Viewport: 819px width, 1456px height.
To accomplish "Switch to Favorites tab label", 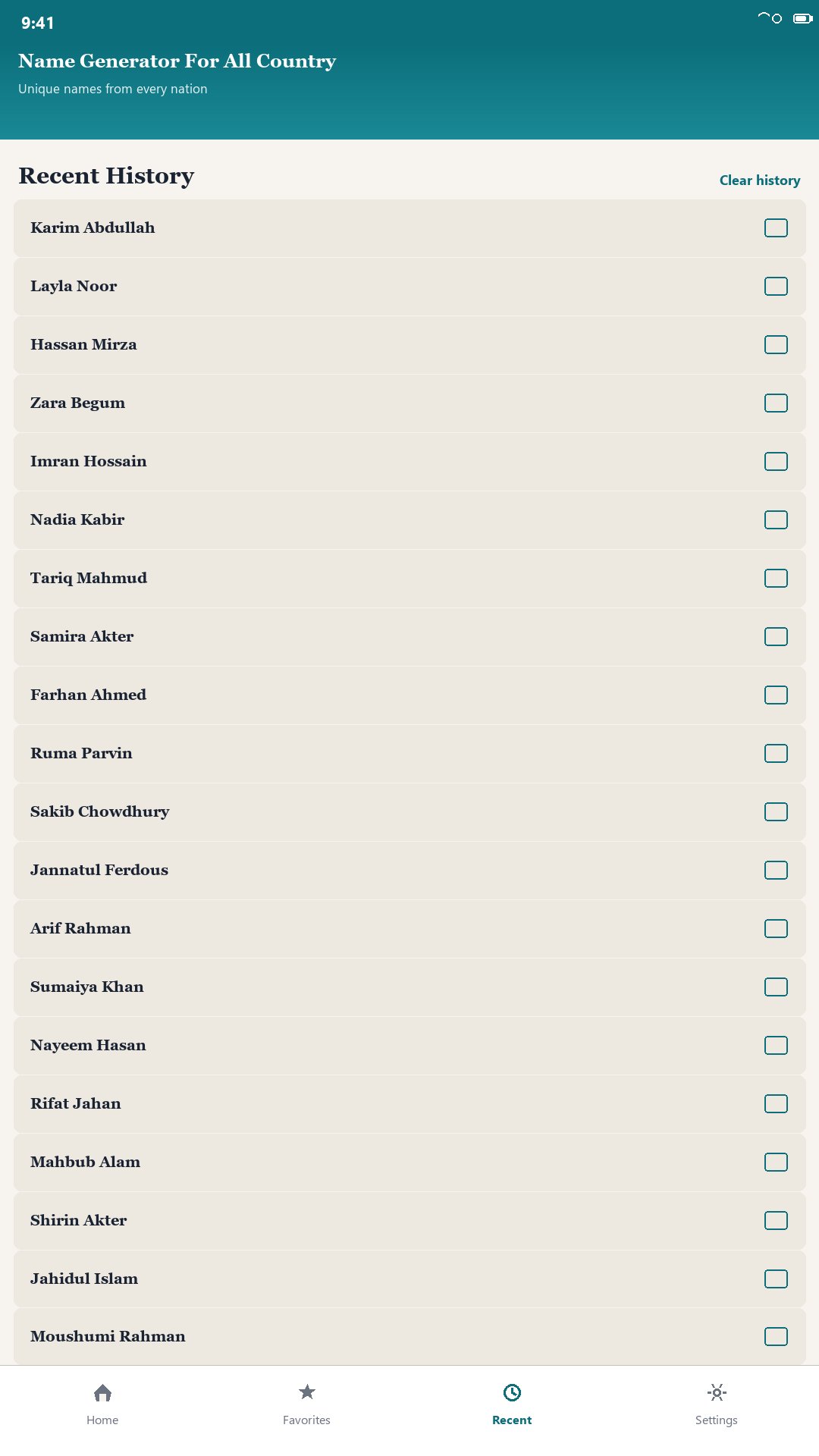I will point(306,1420).
